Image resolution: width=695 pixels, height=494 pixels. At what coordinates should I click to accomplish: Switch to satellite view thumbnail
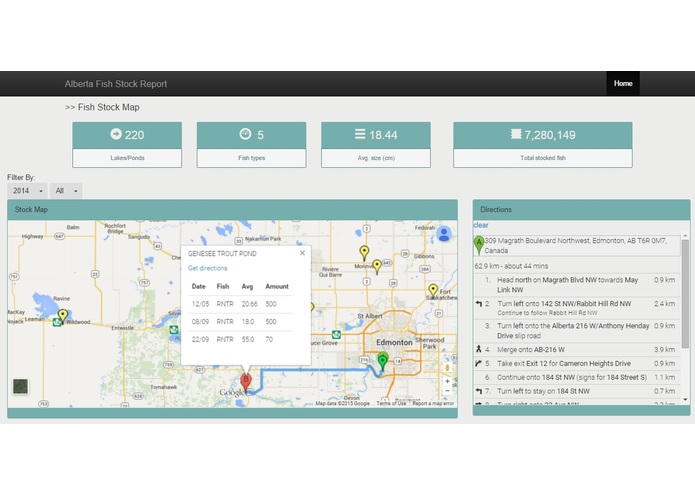[20, 386]
